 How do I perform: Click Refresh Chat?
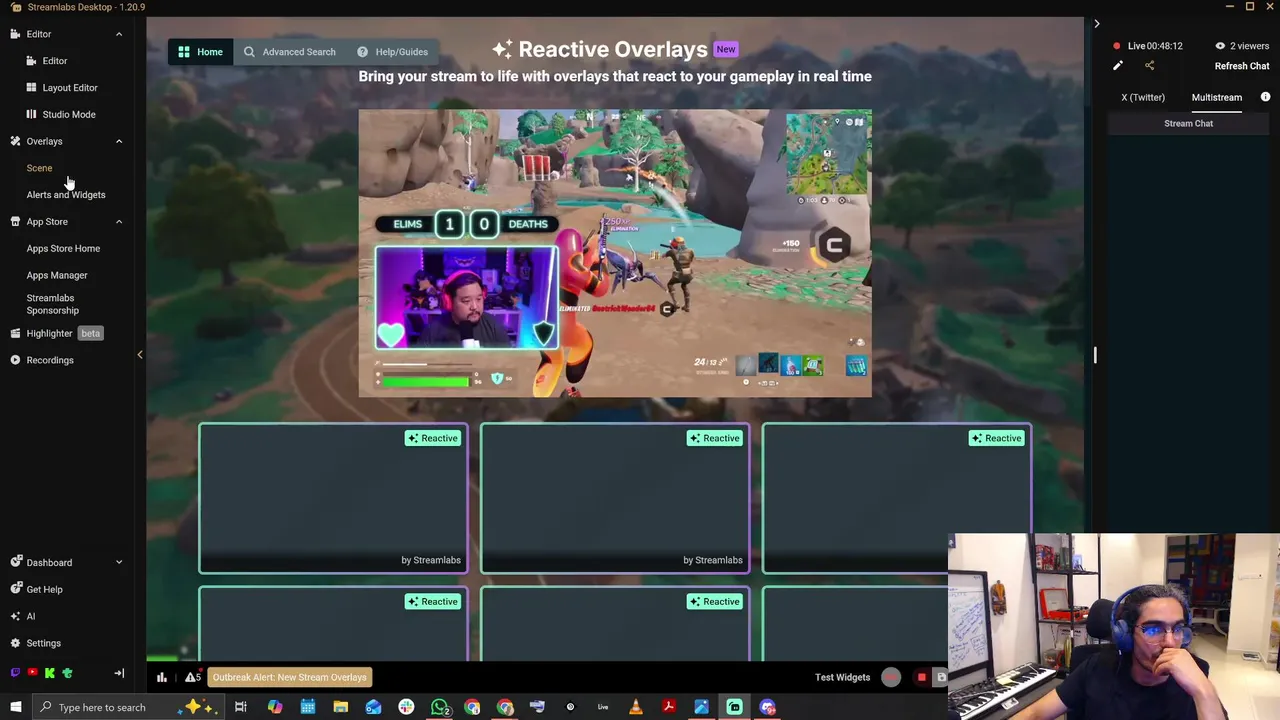pos(1242,66)
